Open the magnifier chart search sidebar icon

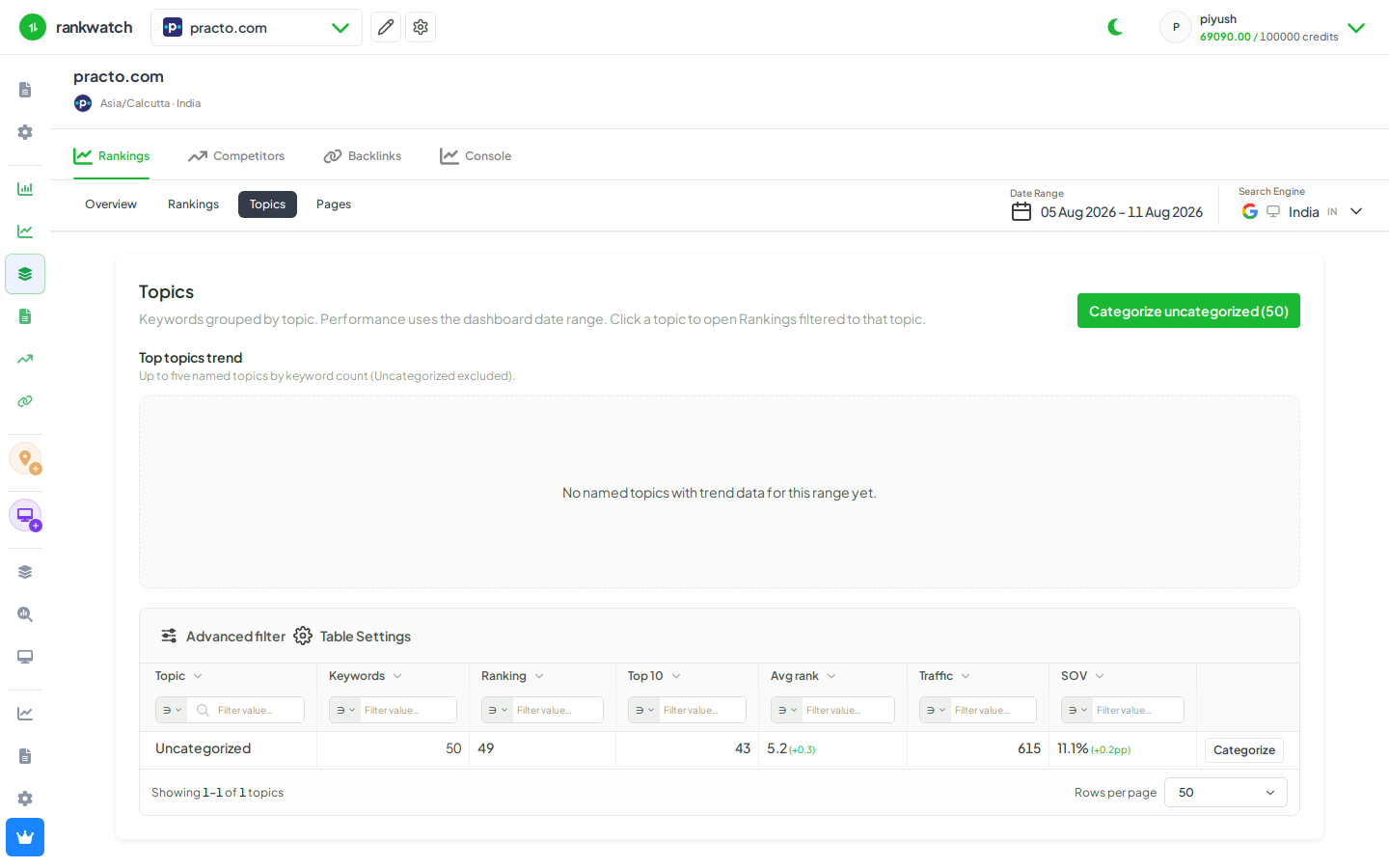(25, 614)
